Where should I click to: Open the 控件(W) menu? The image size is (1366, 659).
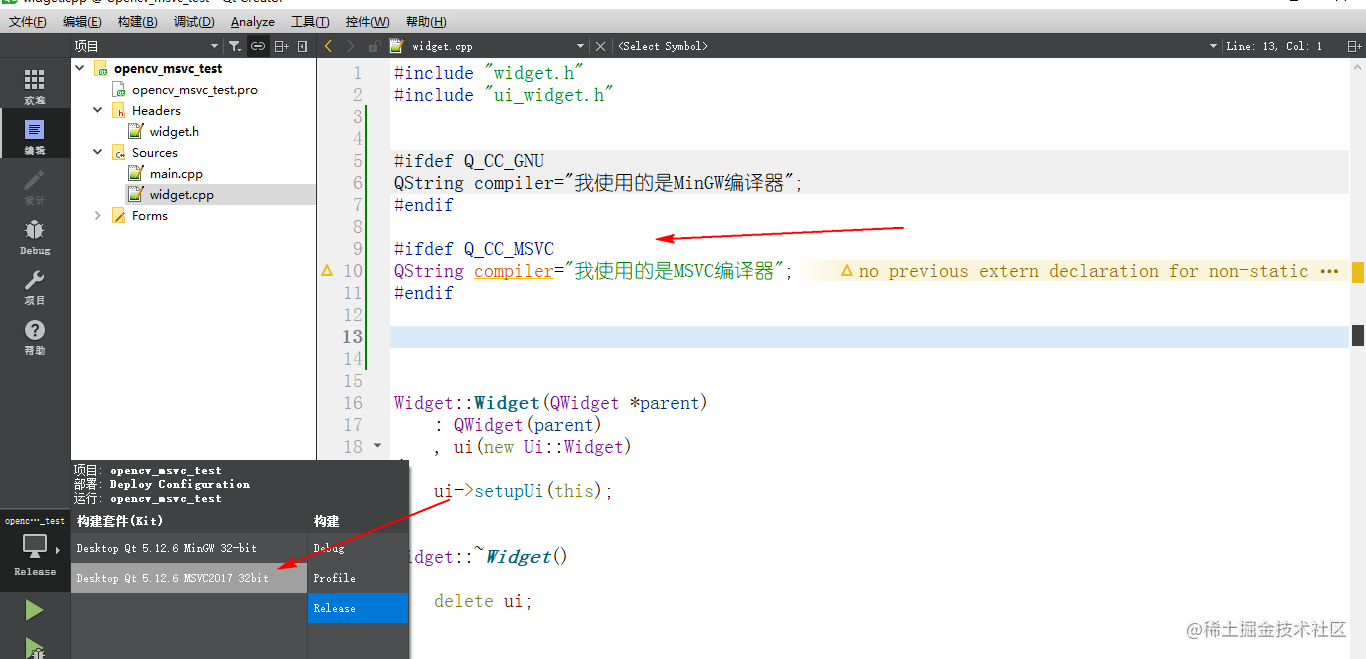(x=368, y=21)
